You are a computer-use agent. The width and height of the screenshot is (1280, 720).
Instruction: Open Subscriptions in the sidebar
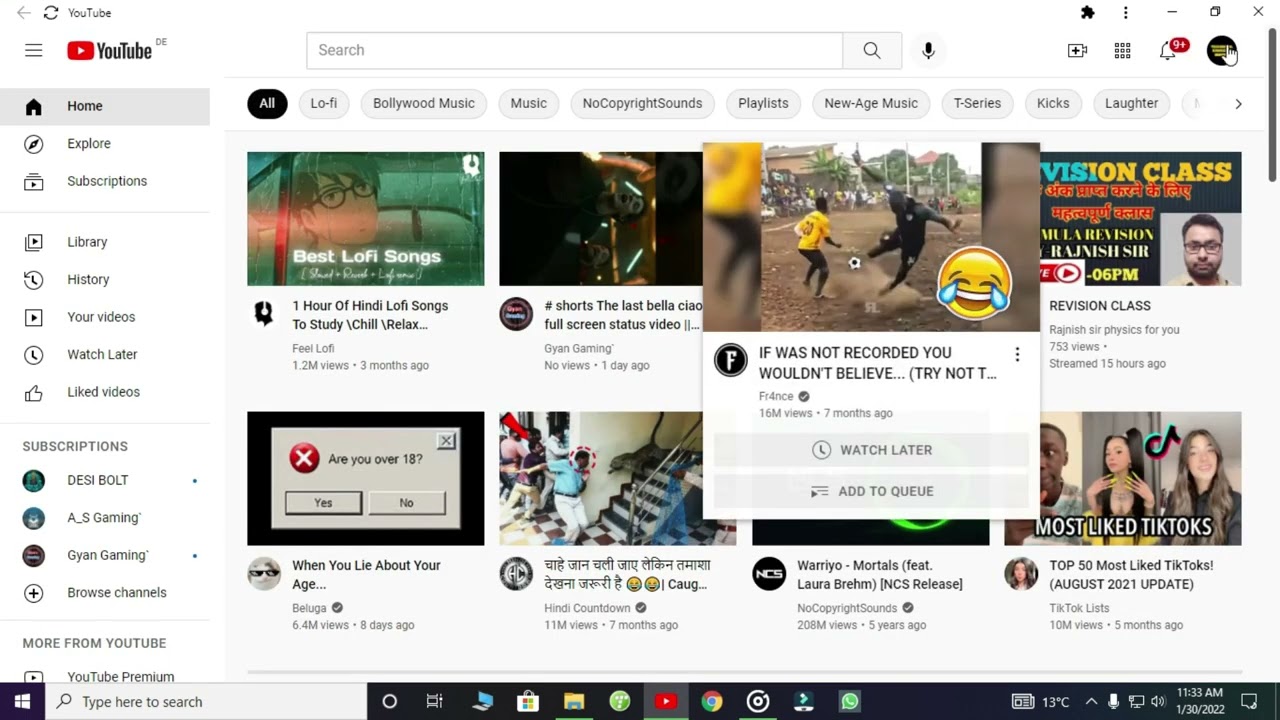pos(105,181)
